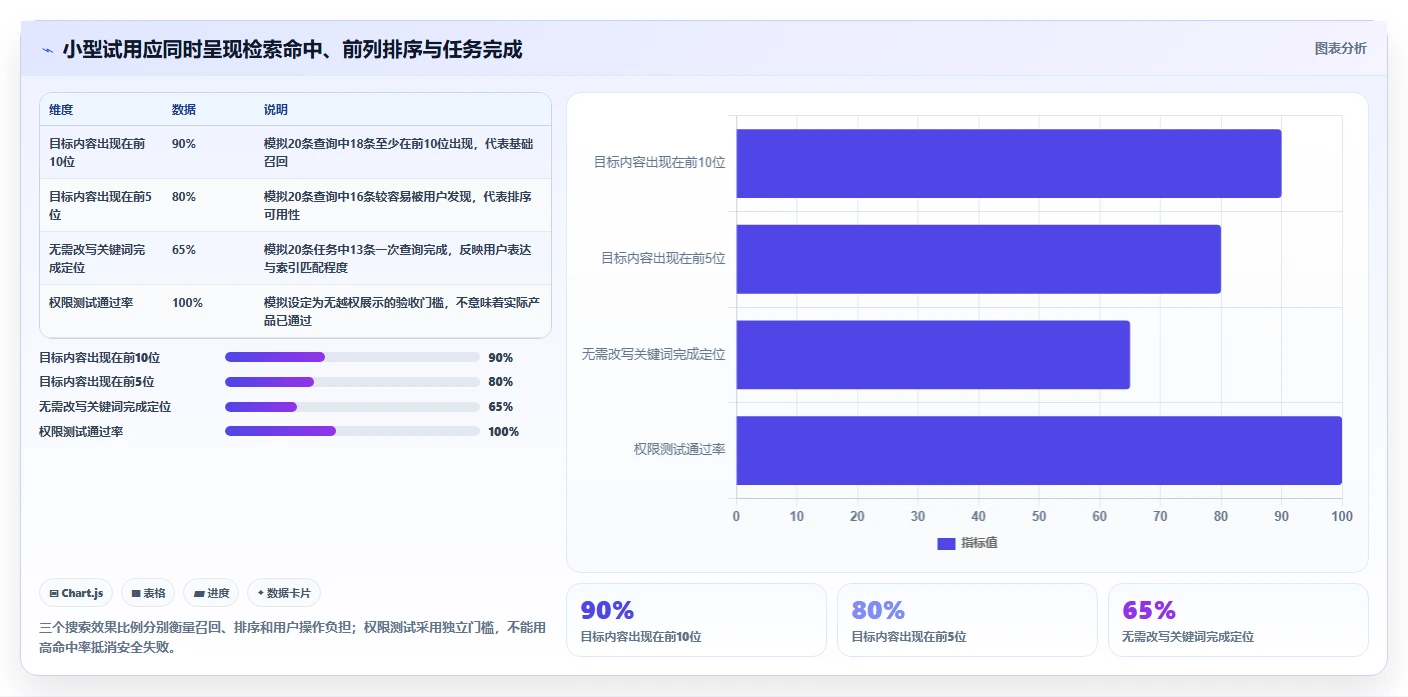Click the title 小型试用应同时呈现检索命中、前列排序与任务完成
1408x697 pixels.
pyautogui.click(x=292, y=50)
